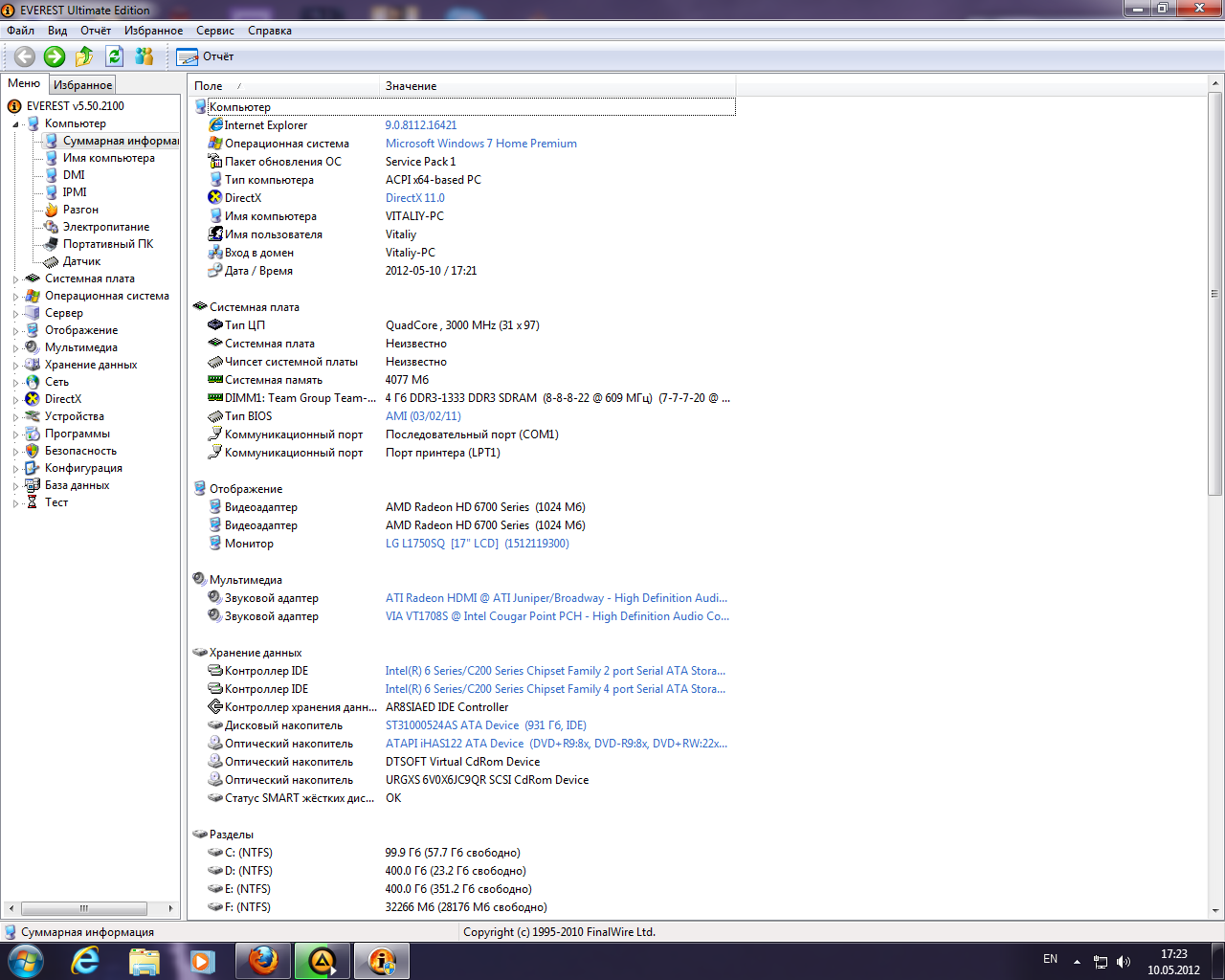Click the people toolbar icon

pos(144,56)
